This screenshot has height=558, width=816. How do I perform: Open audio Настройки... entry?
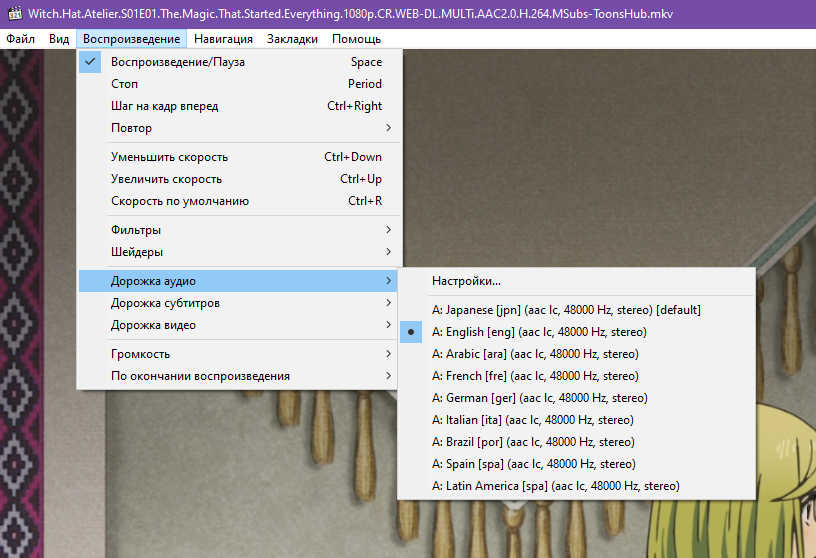pos(577,281)
